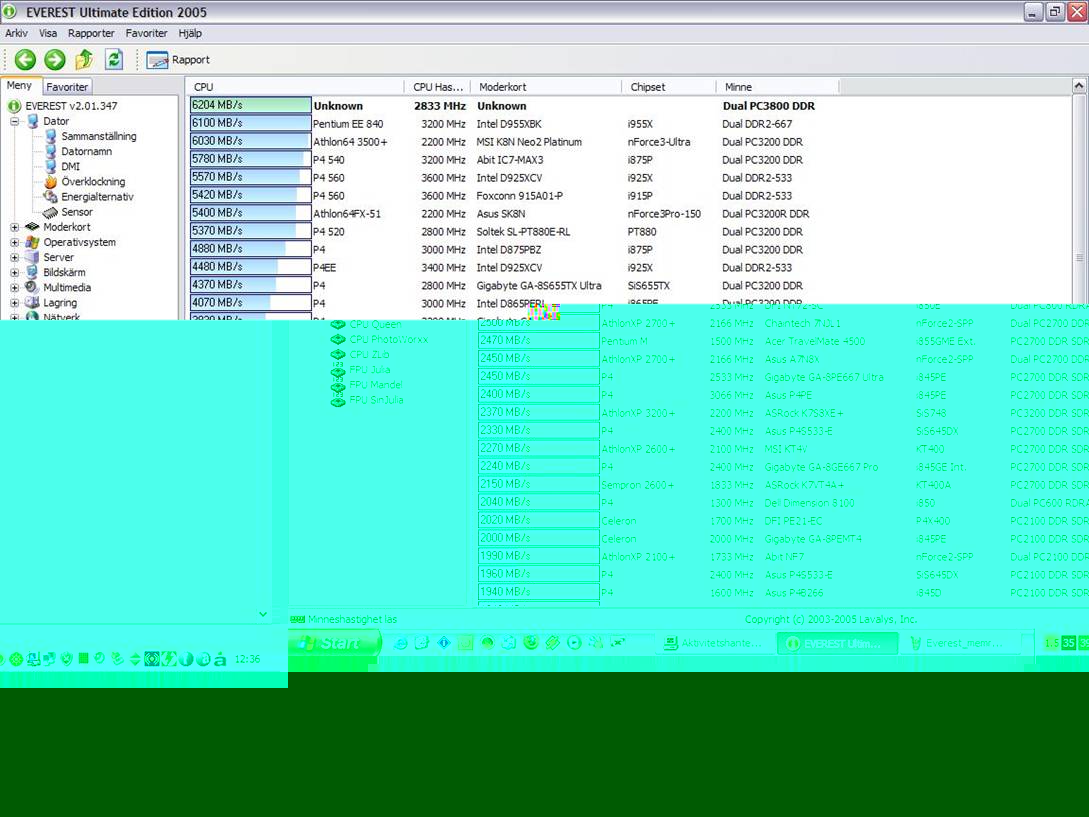Open the Hjälp menu
The width and height of the screenshot is (1089, 817).
(x=190, y=33)
